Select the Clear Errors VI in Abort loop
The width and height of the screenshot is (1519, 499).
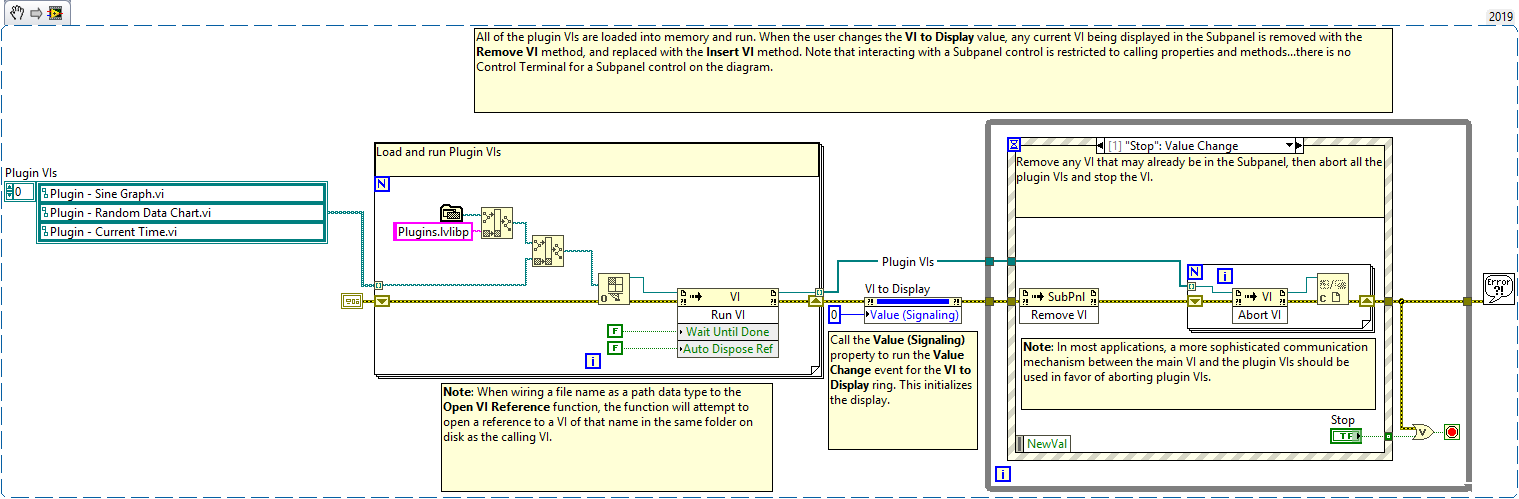(x=1332, y=288)
